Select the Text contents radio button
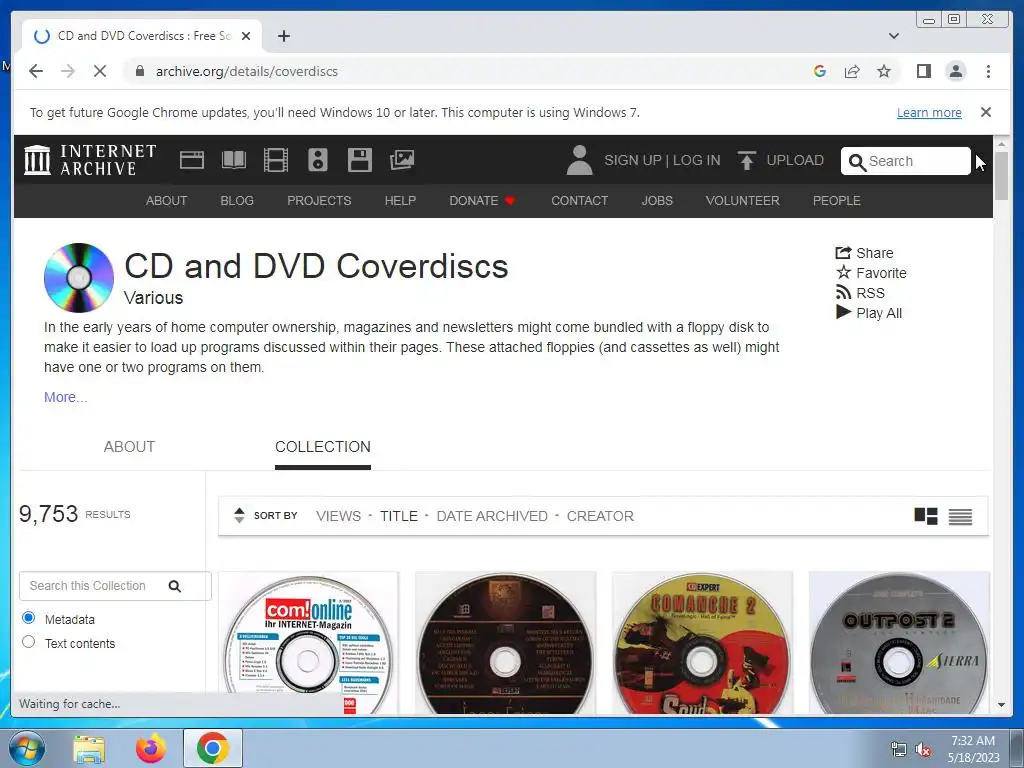The image size is (1024, 768). pyautogui.click(x=28, y=642)
